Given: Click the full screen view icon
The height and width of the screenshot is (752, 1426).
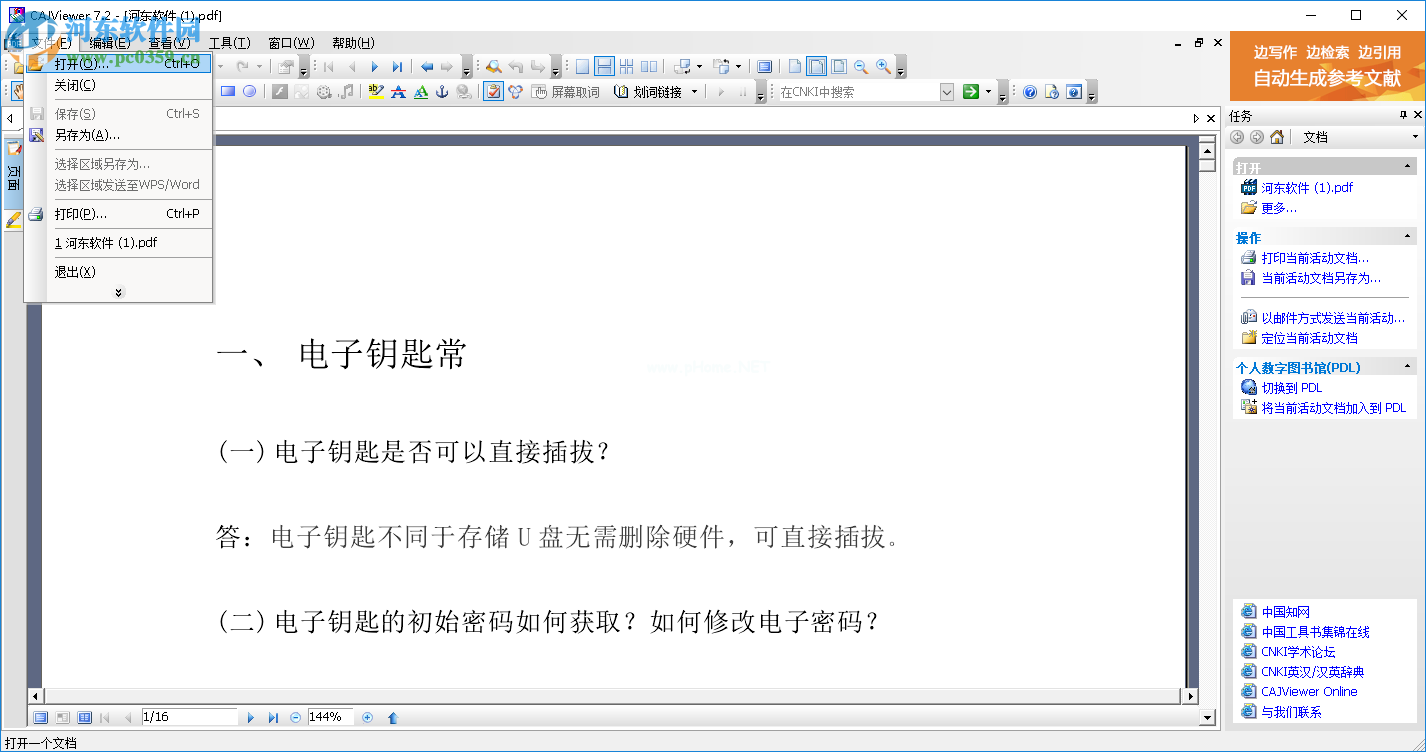Looking at the screenshot, I should click(x=764, y=67).
